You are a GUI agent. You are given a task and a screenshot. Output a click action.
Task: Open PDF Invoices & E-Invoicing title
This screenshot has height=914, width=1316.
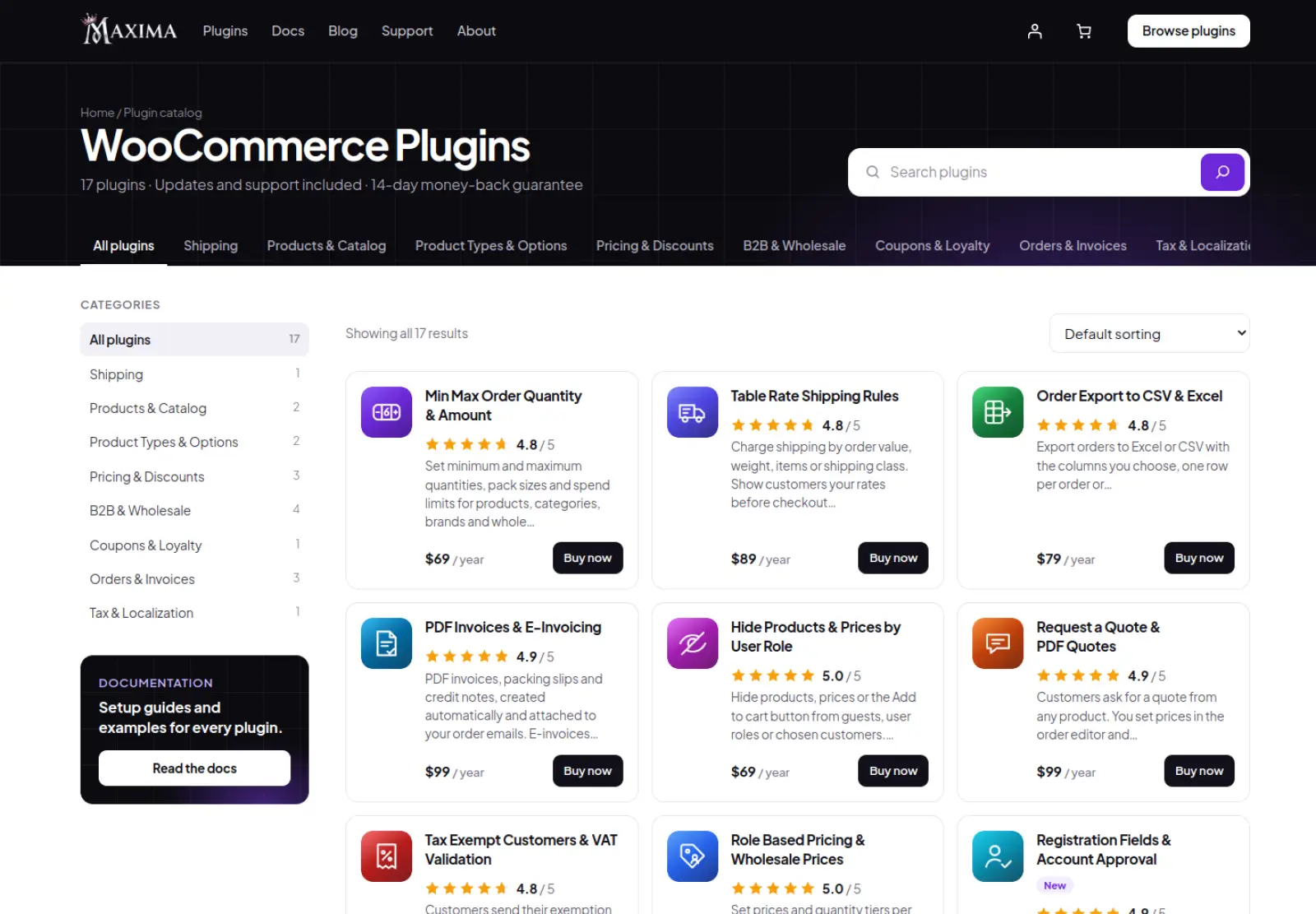(513, 627)
